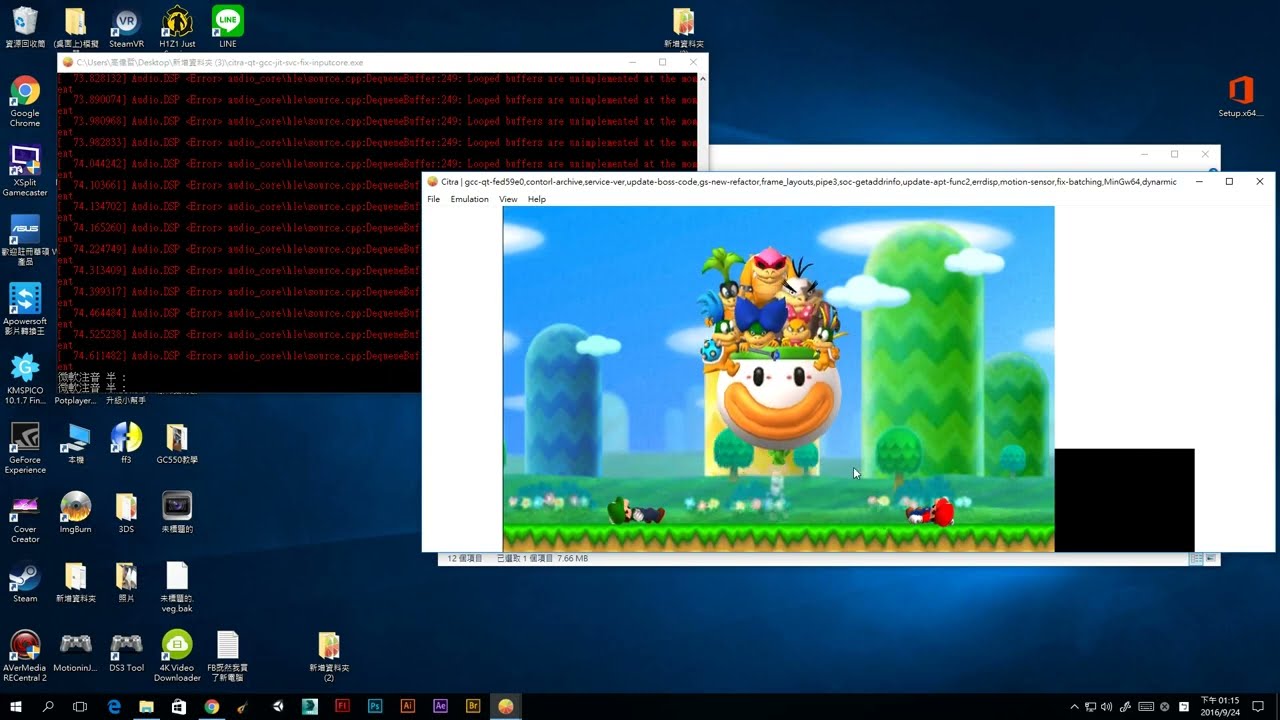Expand hidden system tray icons

coord(1074,707)
